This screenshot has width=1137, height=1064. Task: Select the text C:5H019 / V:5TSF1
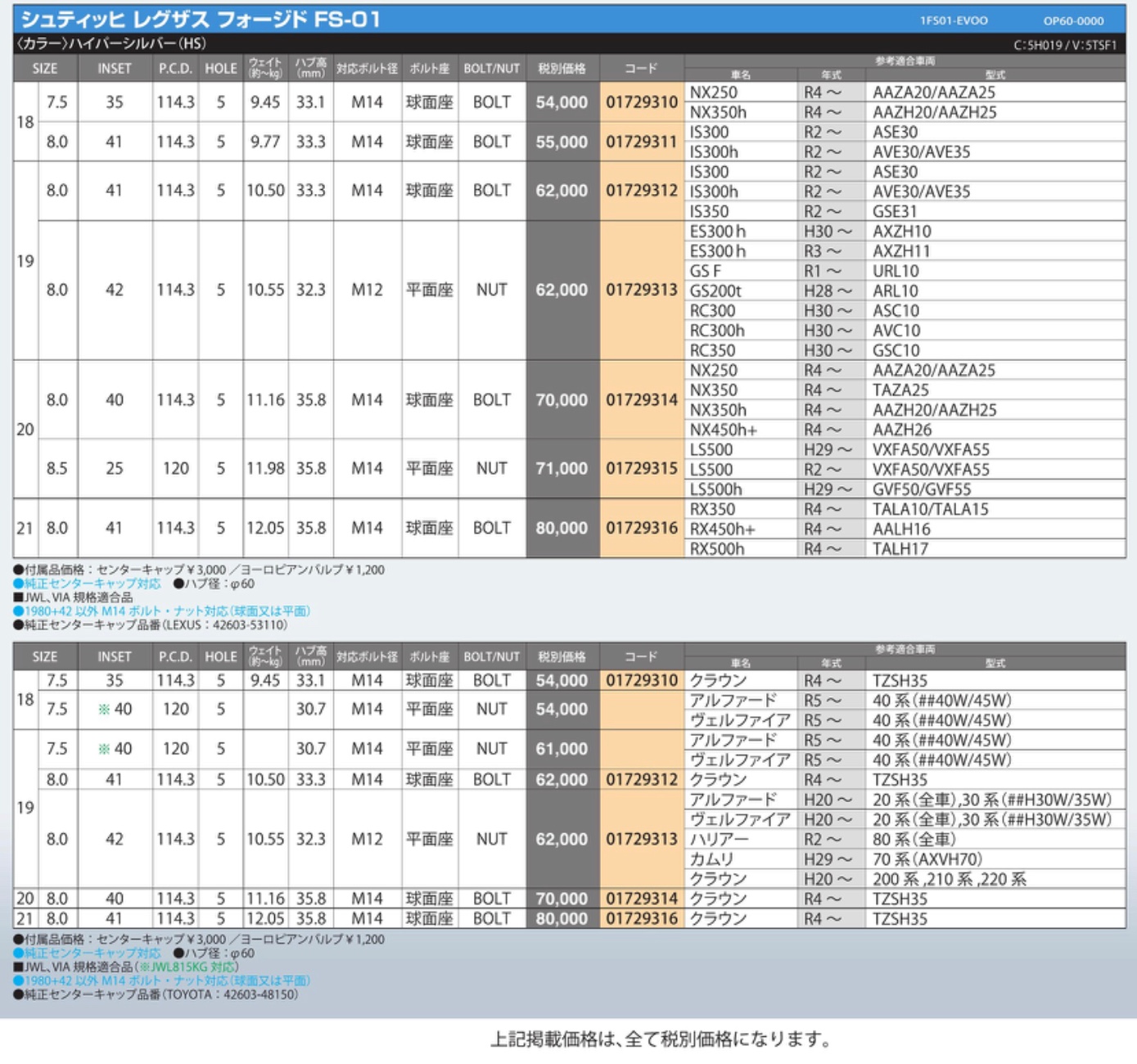pos(1065,45)
